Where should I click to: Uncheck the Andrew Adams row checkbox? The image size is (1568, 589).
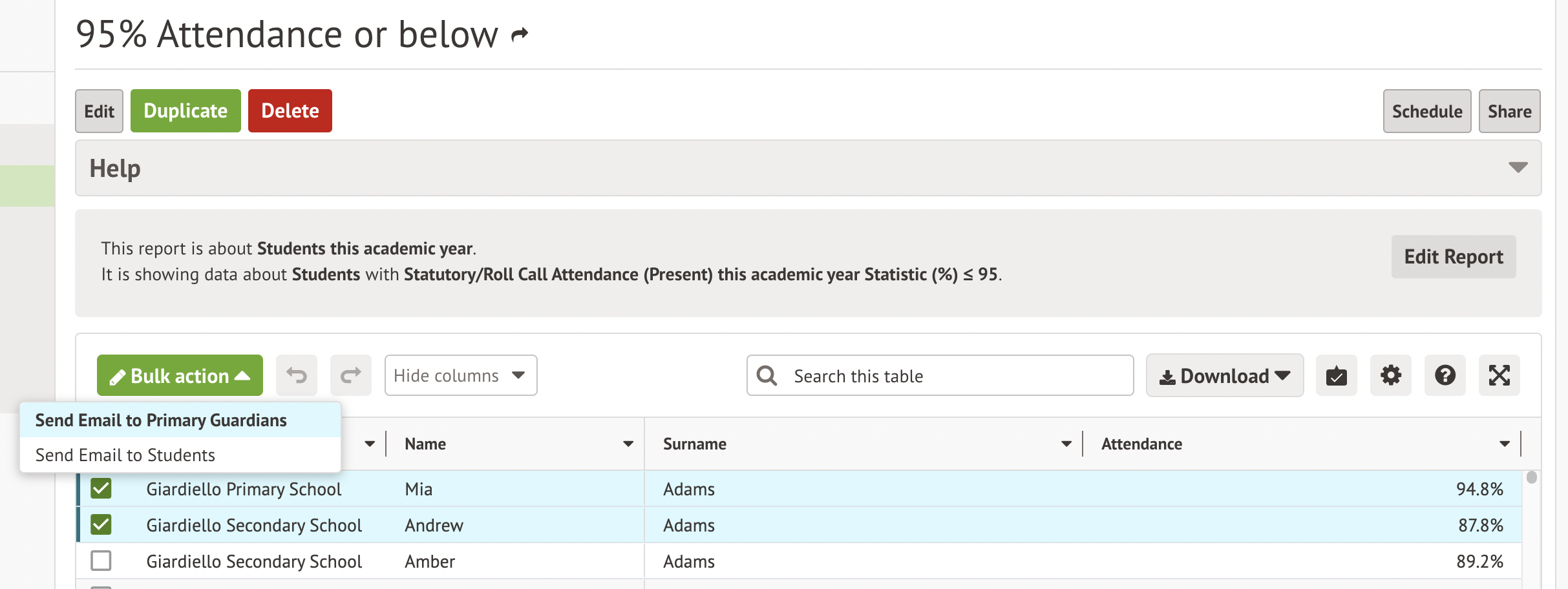point(101,524)
